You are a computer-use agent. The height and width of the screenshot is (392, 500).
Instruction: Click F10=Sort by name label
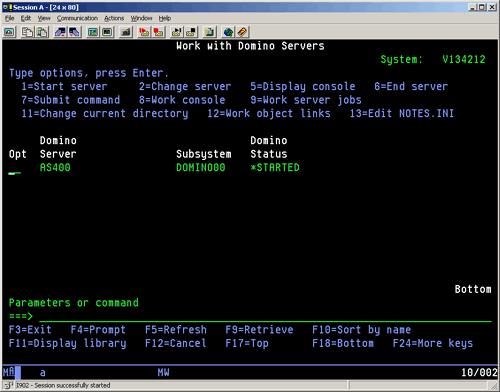point(362,330)
